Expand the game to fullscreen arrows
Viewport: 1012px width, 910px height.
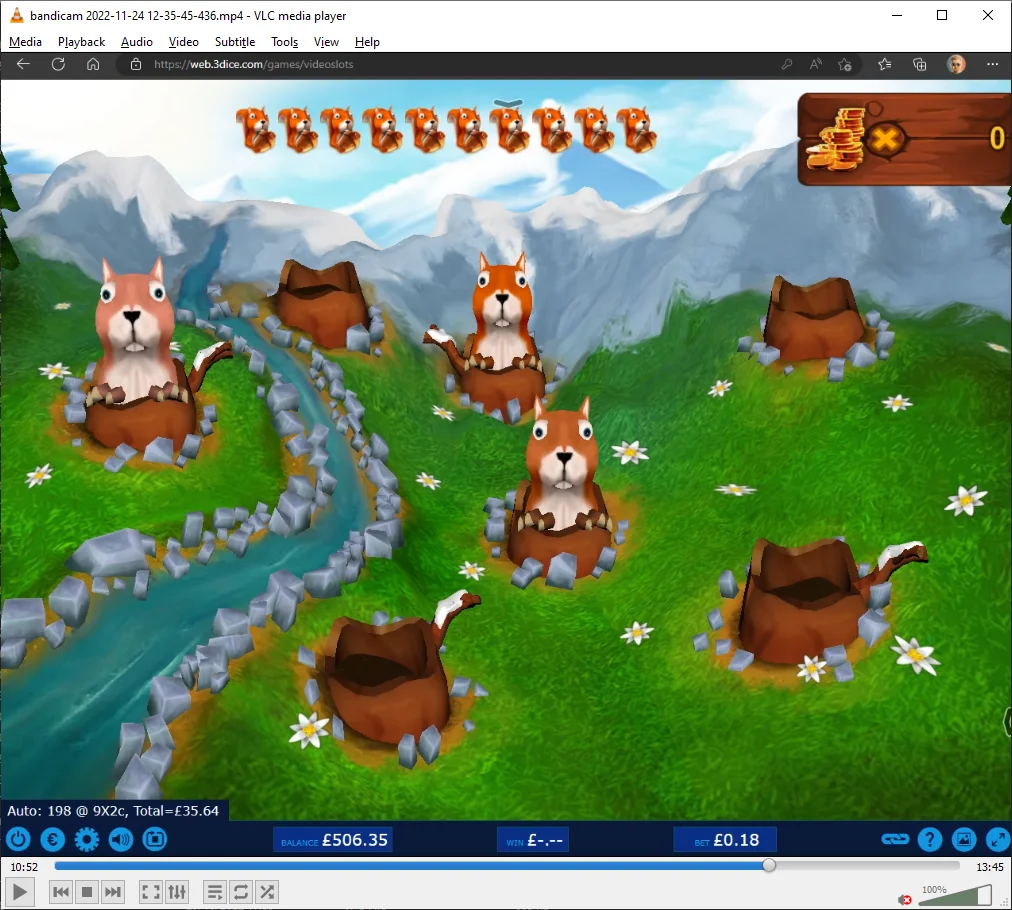998,840
